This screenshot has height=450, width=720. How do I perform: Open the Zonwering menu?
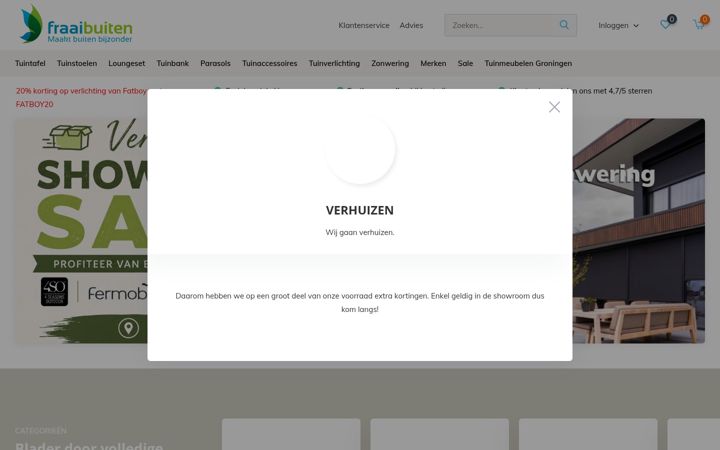point(390,63)
